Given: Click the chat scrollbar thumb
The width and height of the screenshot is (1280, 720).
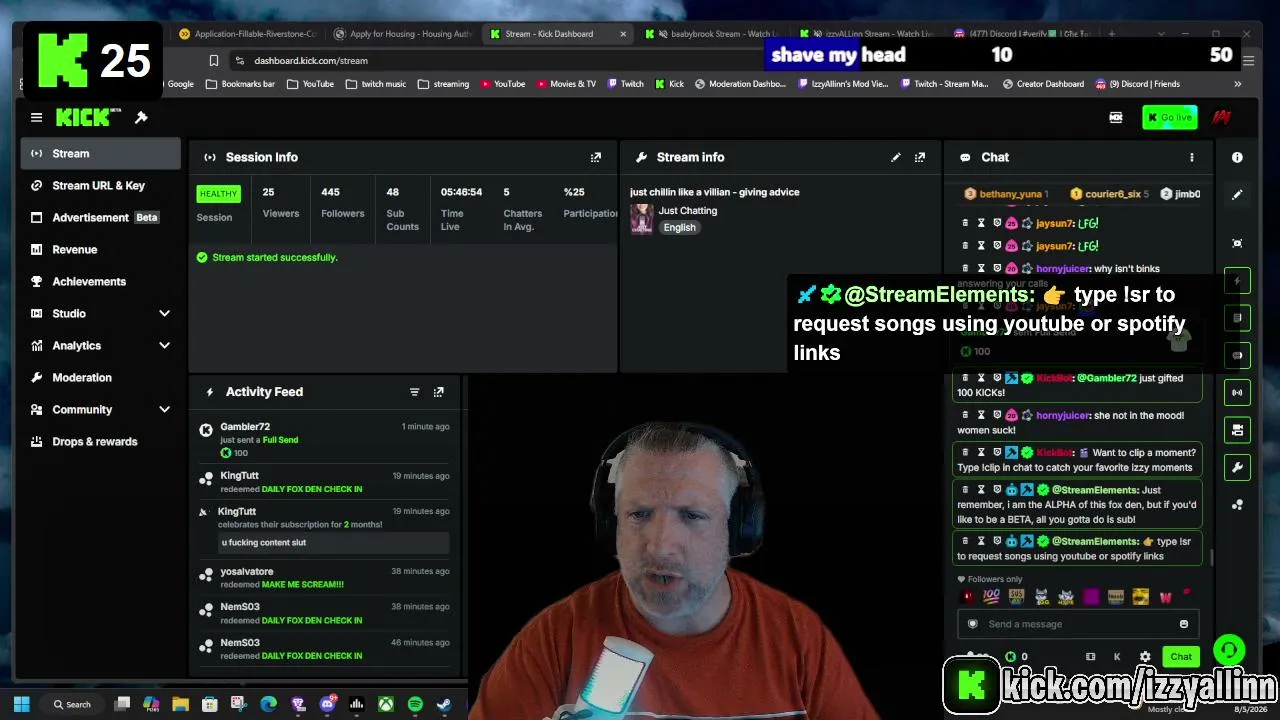Looking at the screenshot, I should (x=1212, y=557).
